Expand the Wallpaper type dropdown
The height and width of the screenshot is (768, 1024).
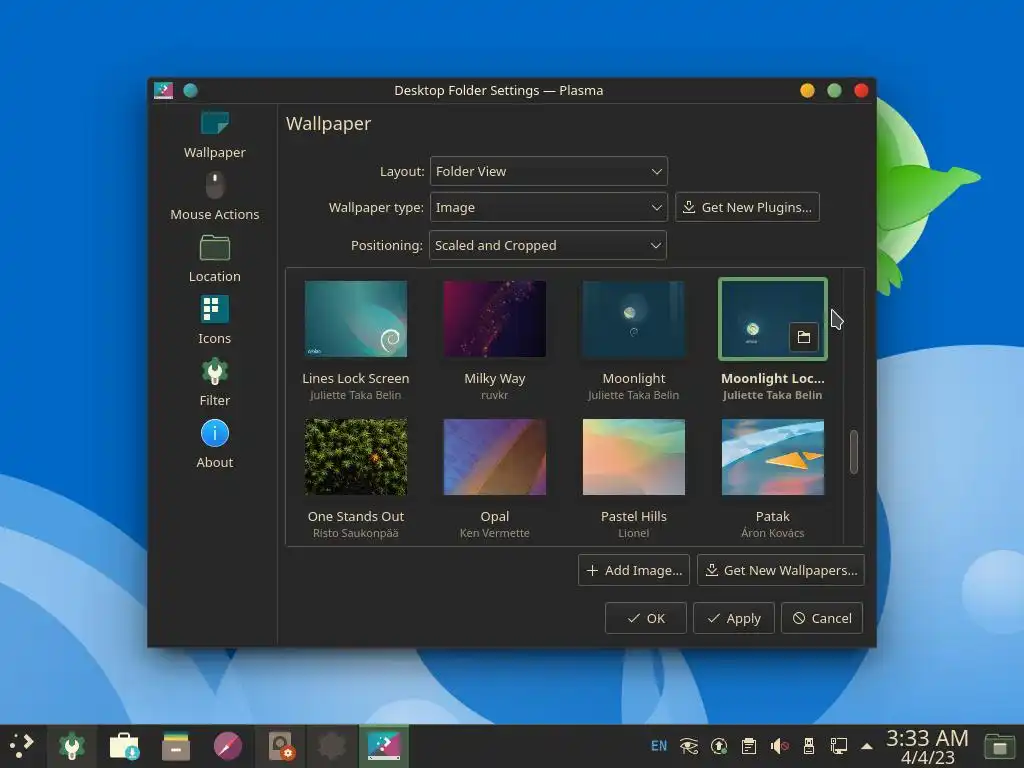(549, 207)
